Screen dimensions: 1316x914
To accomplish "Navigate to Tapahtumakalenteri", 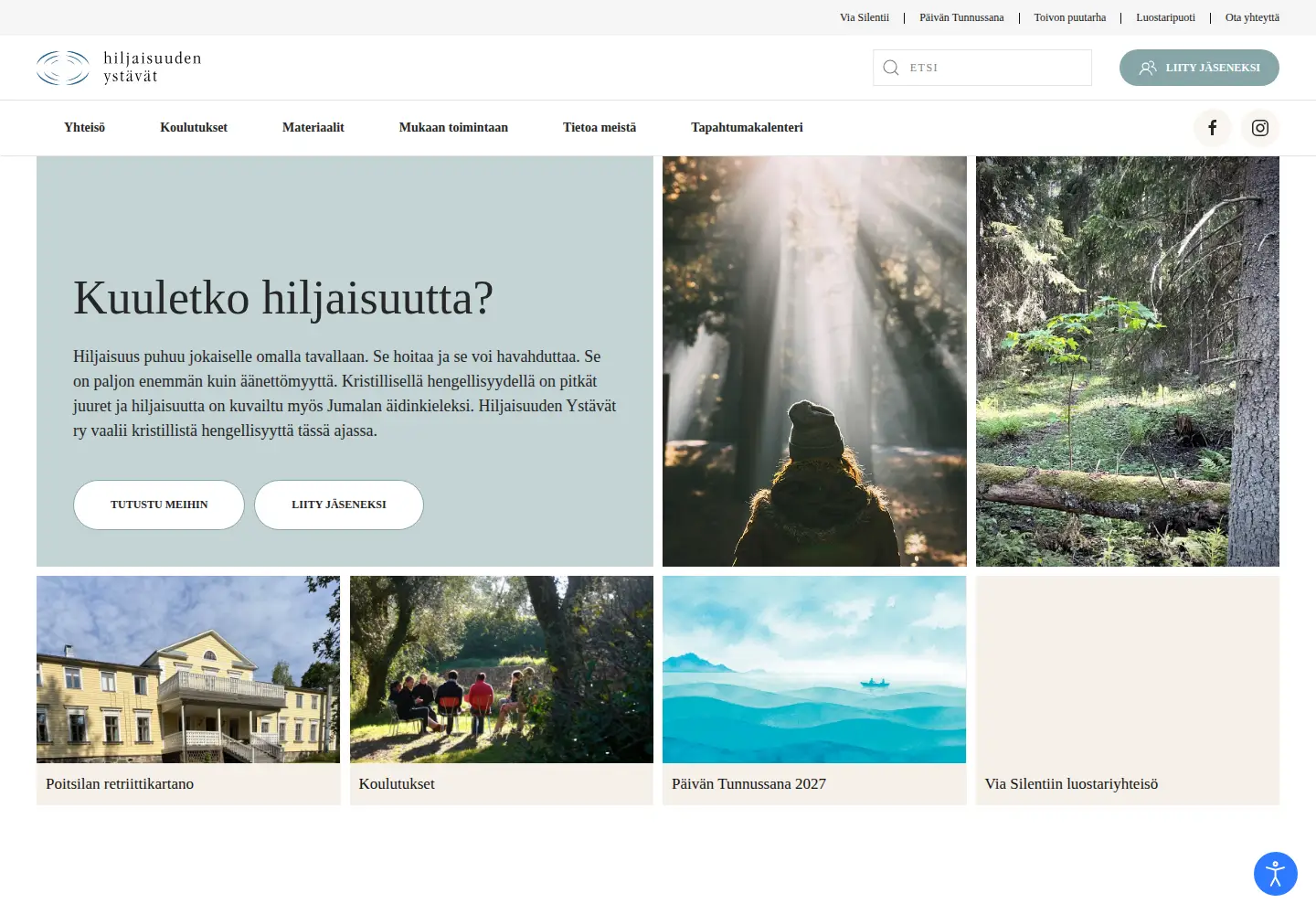I will click(x=747, y=128).
